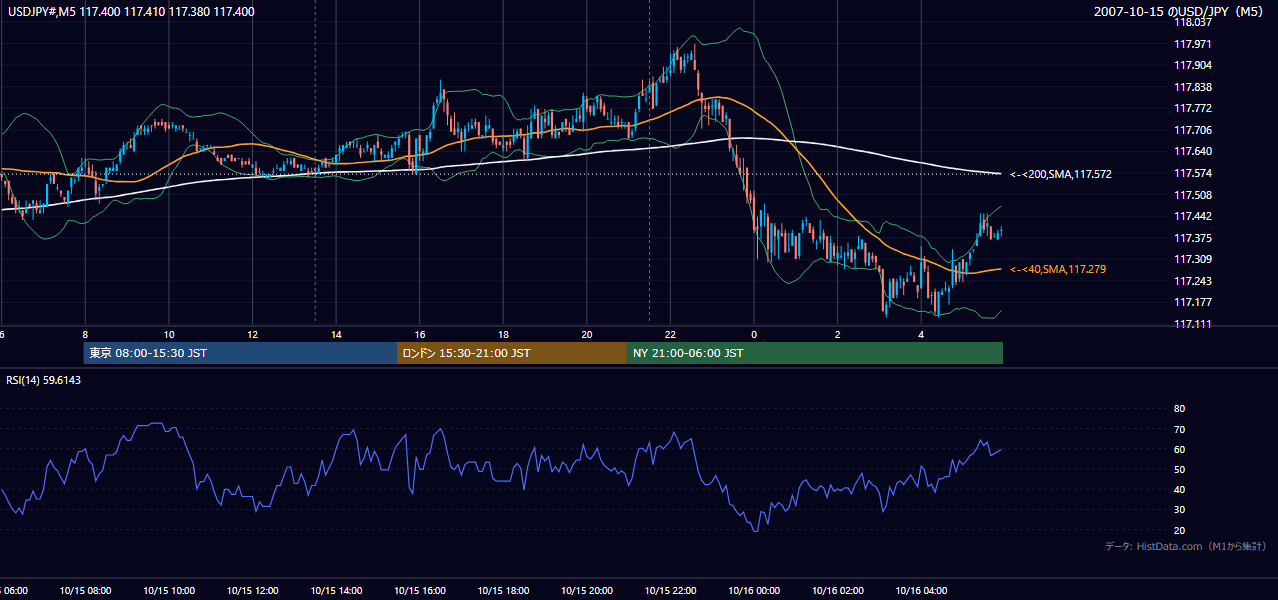Click the price axis value 117.971
The width and height of the screenshot is (1278, 600).
tap(1194, 44)
